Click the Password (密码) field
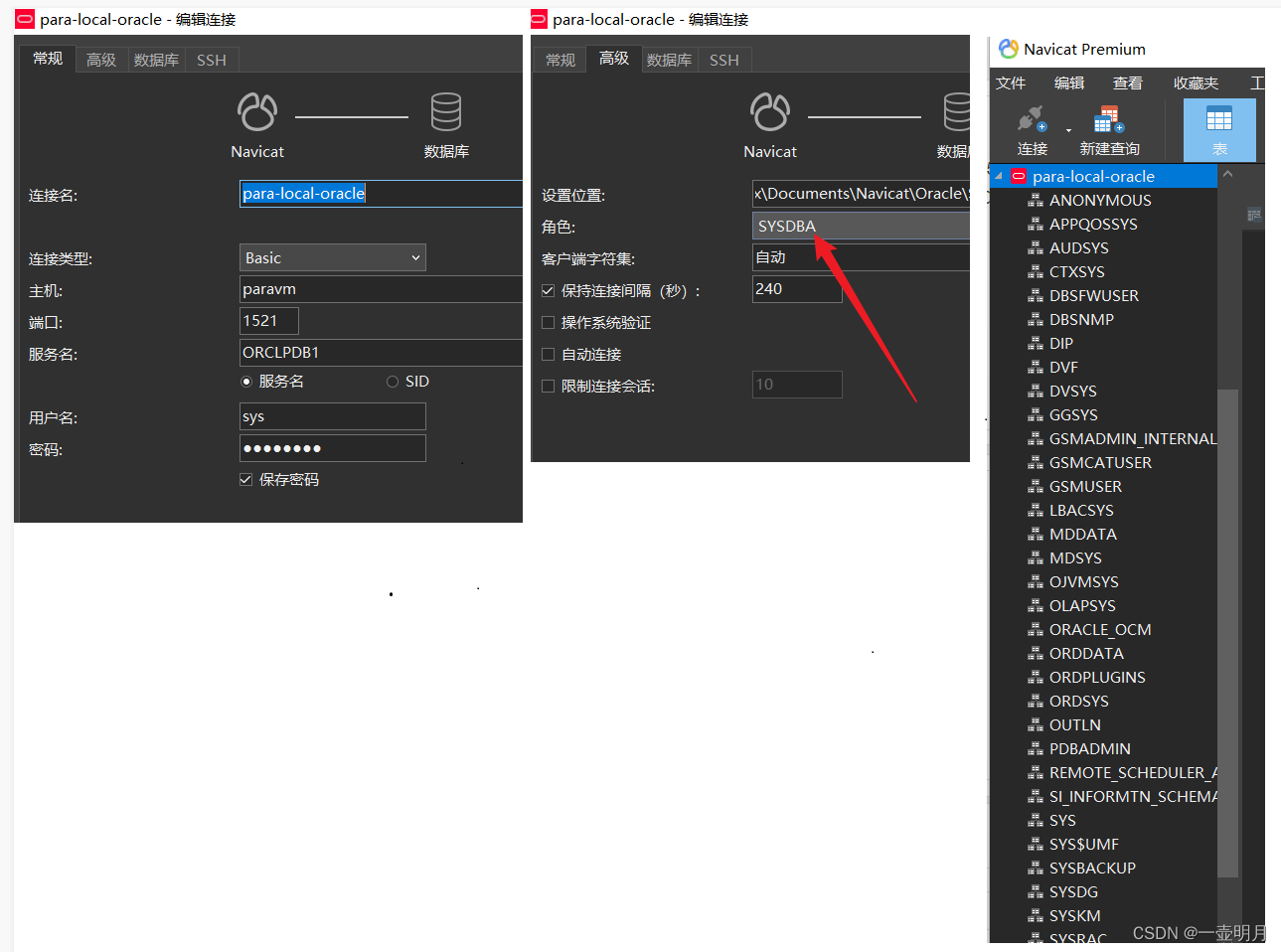1281x952 pixels. tap(333, 448)
